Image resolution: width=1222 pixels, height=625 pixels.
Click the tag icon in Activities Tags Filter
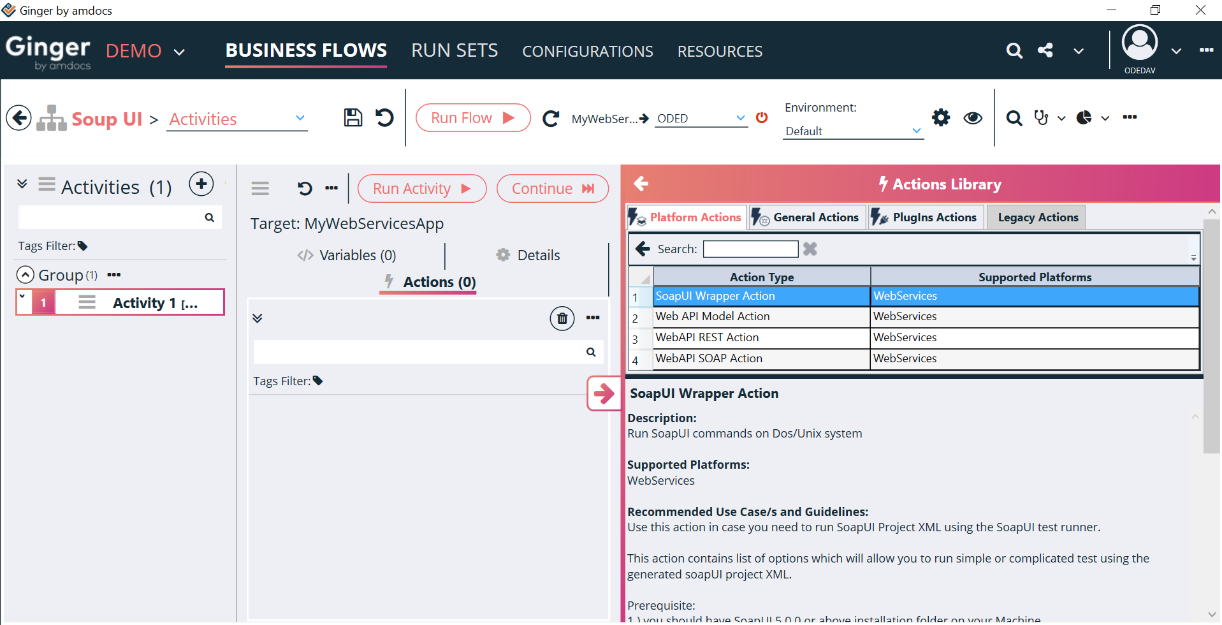pyautogui.click(x=82, y=246)
